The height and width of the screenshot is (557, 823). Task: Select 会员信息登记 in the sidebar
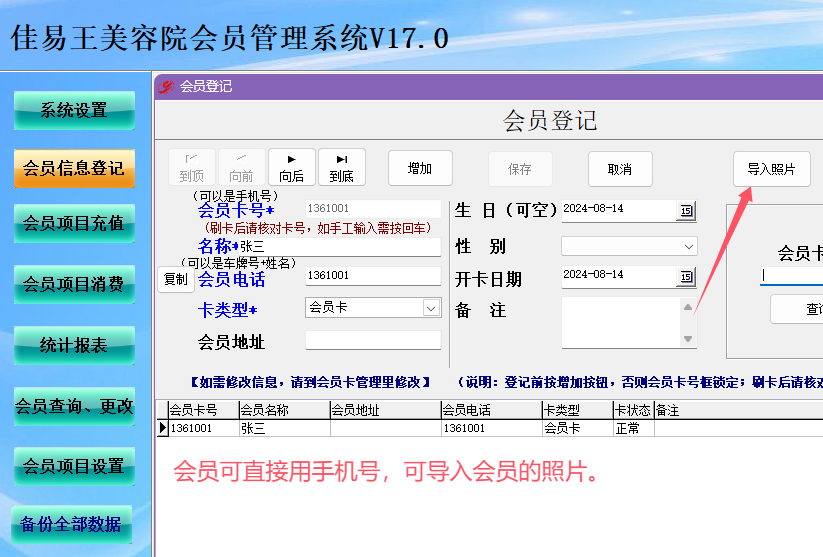tap(74, 168)
